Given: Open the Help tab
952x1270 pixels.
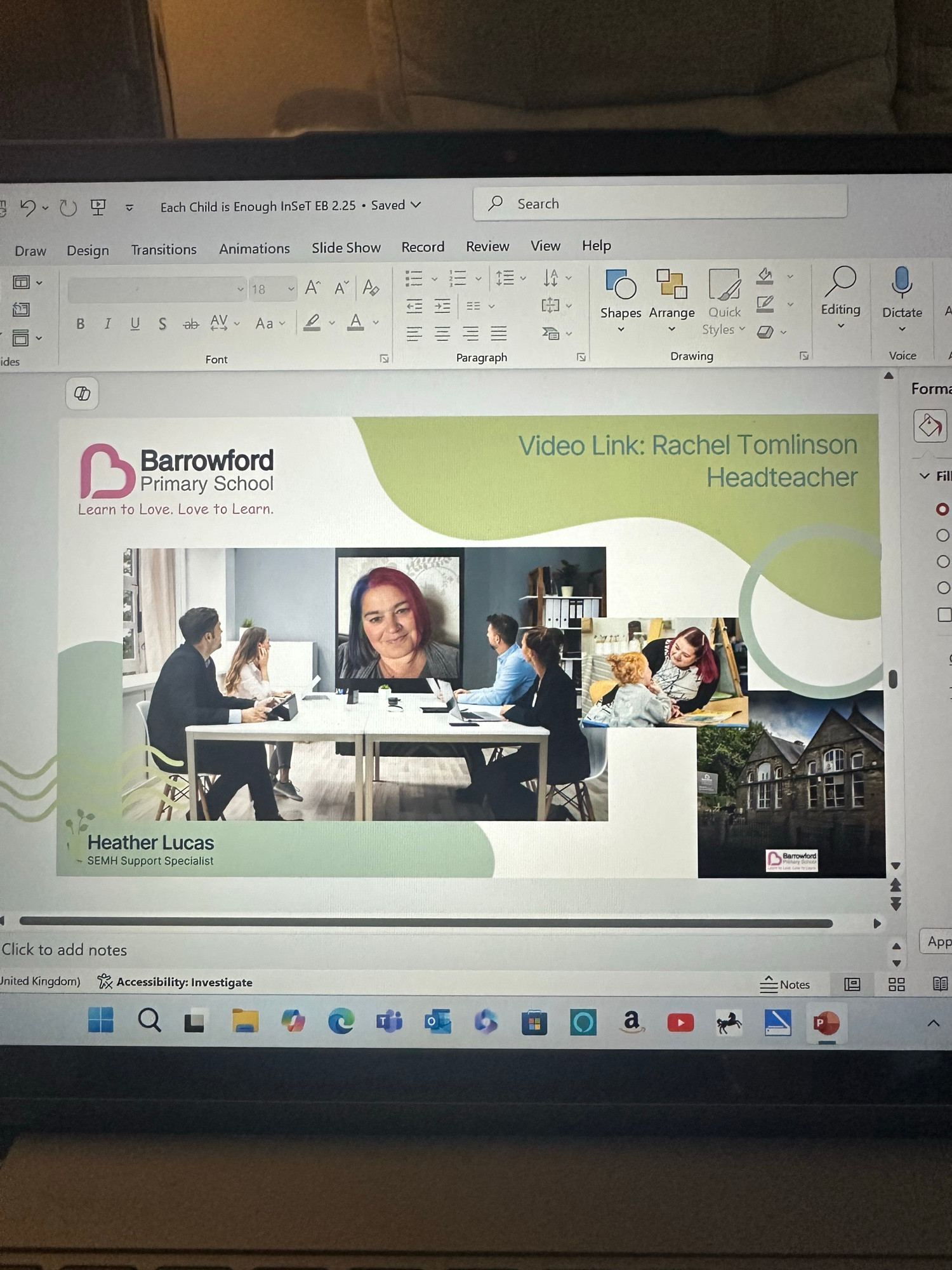Looking at the screenshot, I should [596, 245].
